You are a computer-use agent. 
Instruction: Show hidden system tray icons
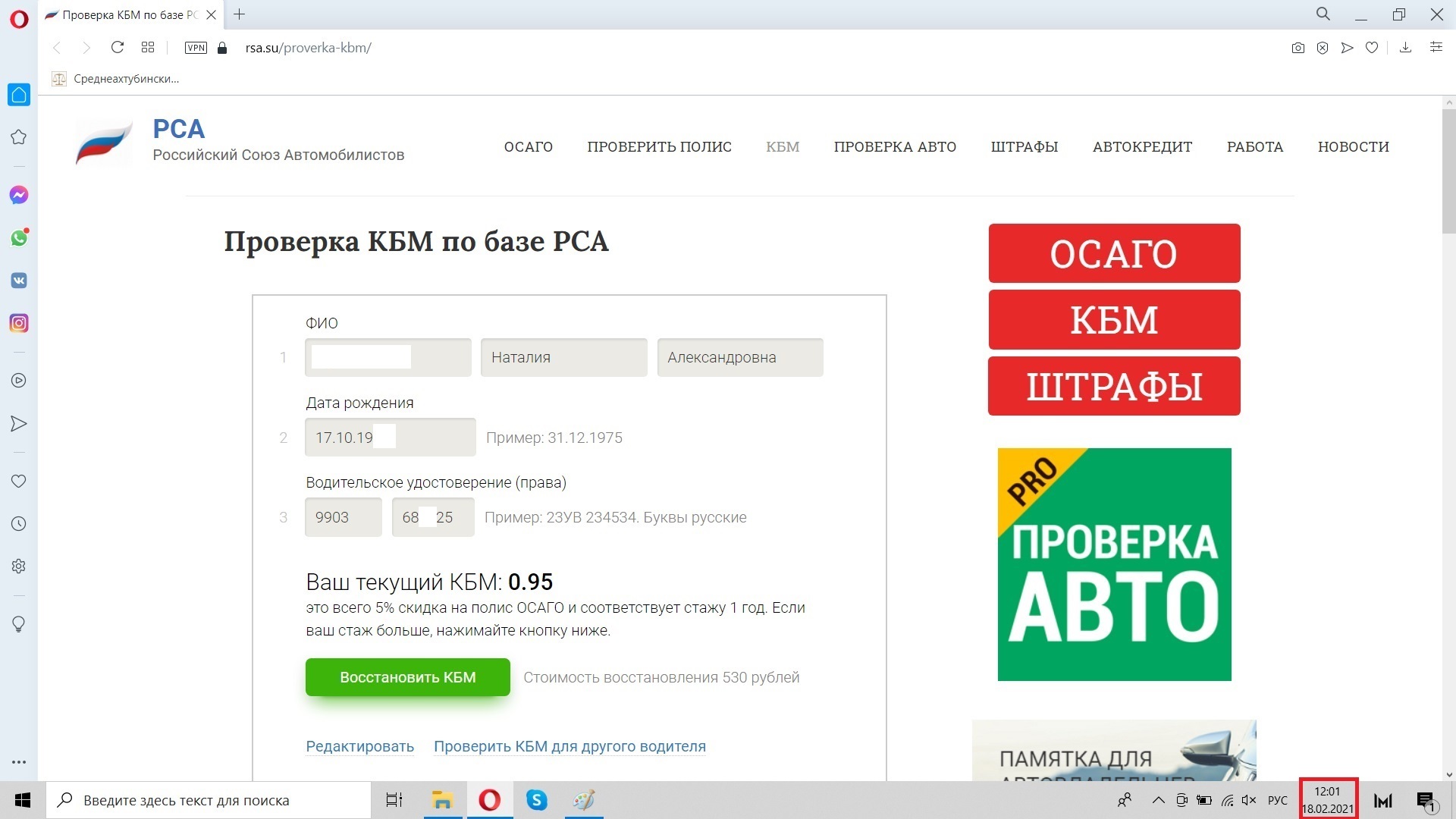[1158, 800]
